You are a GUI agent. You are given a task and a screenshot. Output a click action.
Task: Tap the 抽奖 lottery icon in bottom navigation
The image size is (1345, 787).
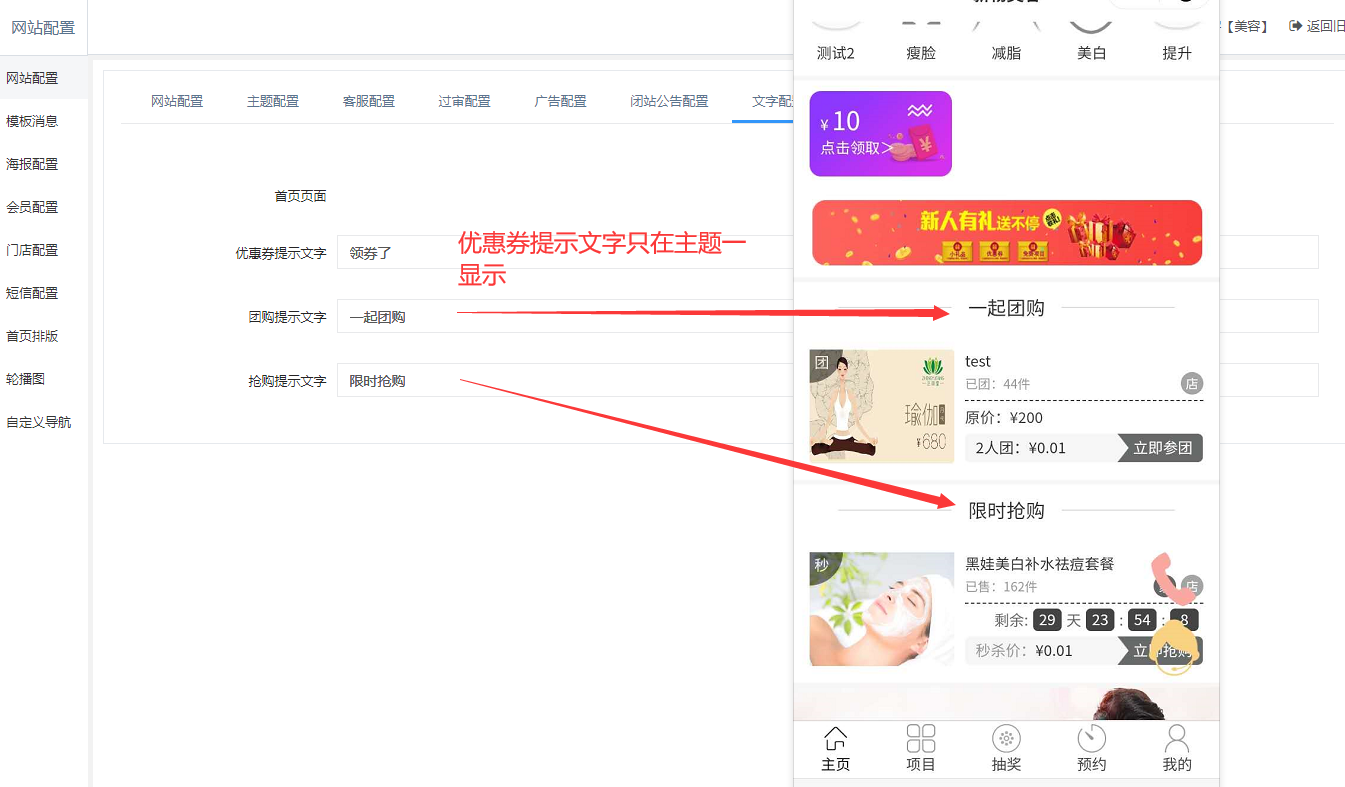tap(1006, 749)
